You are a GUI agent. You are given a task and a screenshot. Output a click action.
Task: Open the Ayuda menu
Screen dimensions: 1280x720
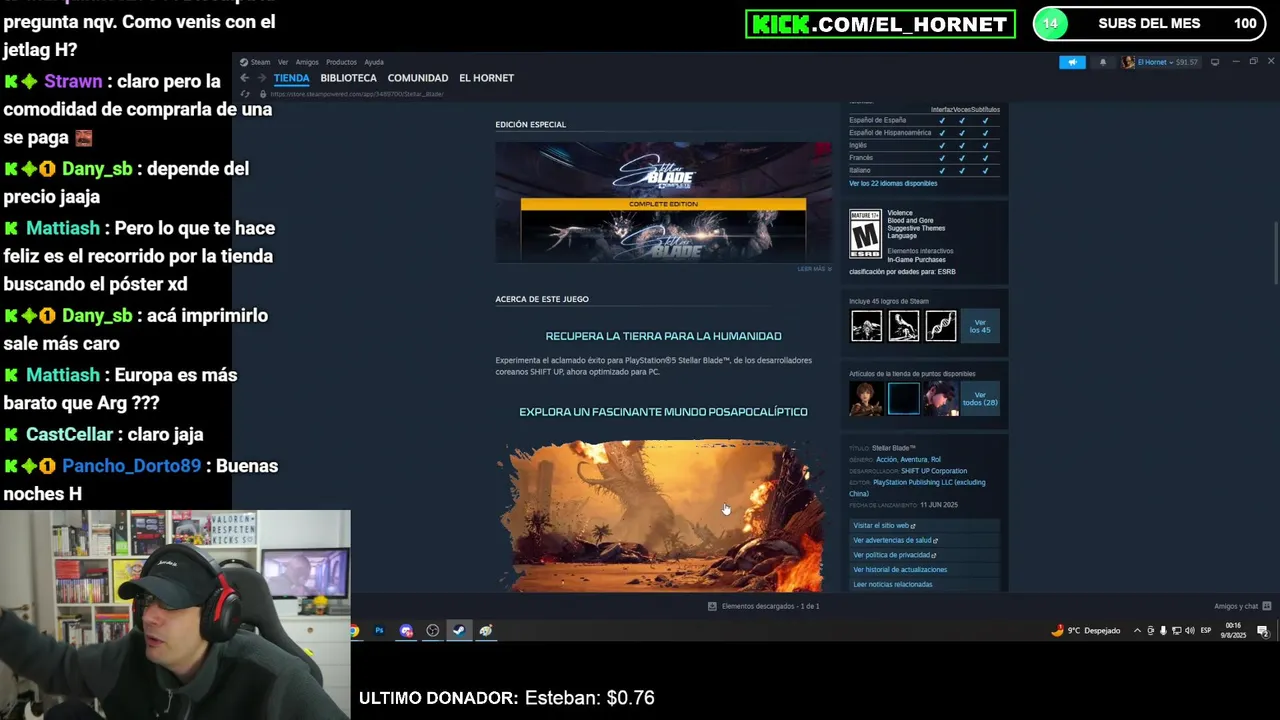coord(374,62)
